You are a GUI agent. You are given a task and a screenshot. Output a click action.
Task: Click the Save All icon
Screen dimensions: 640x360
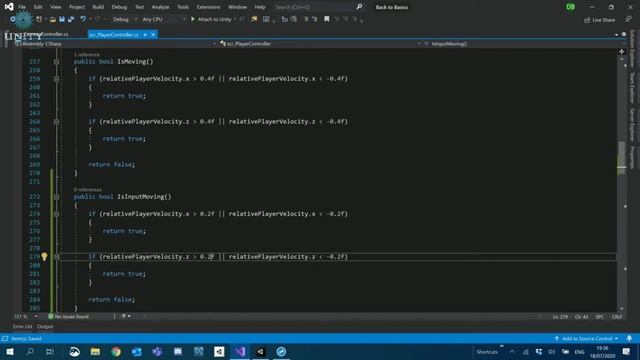[x=71, y=19]
